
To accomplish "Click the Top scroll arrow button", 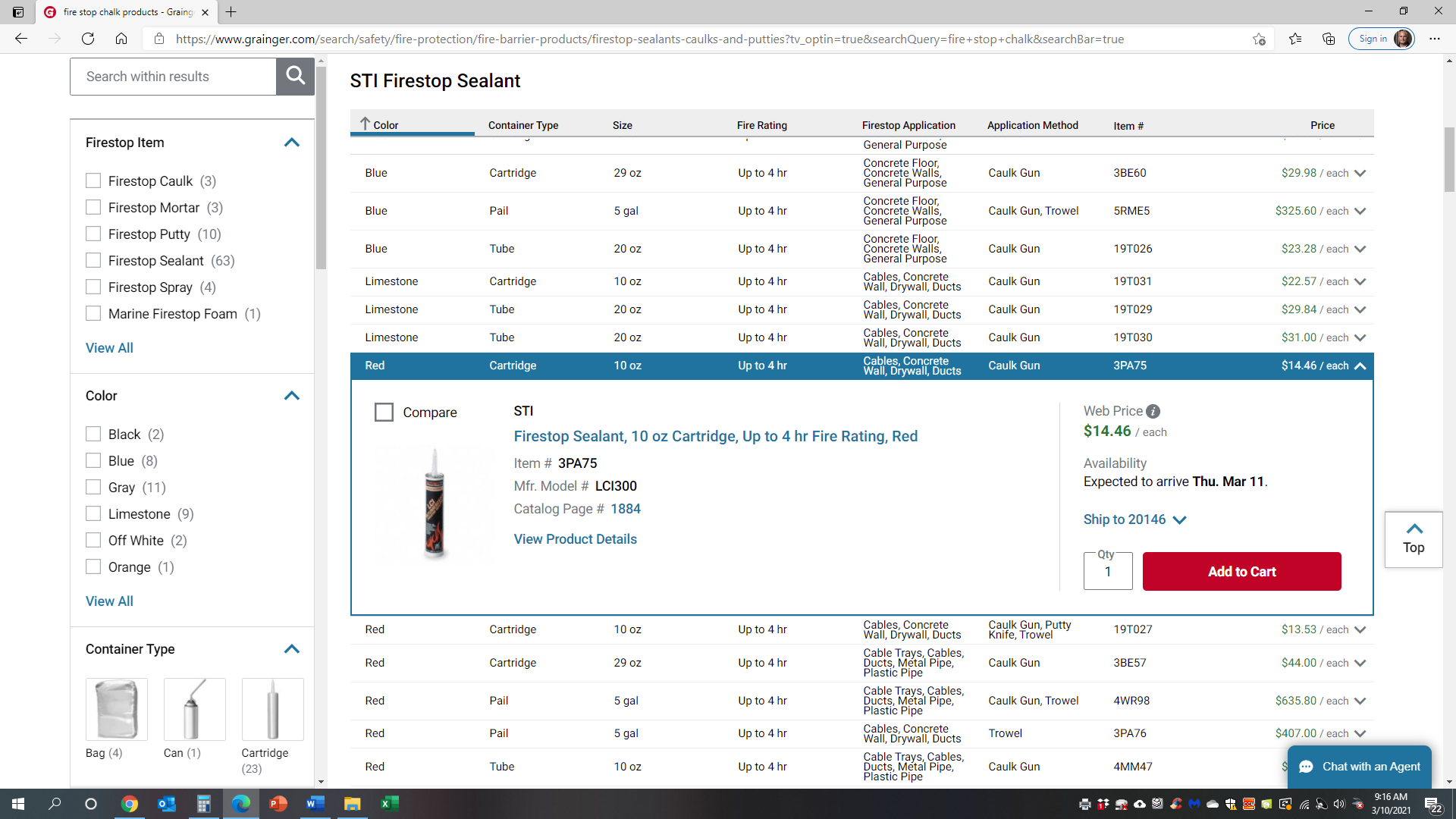I will point(1414,539).
